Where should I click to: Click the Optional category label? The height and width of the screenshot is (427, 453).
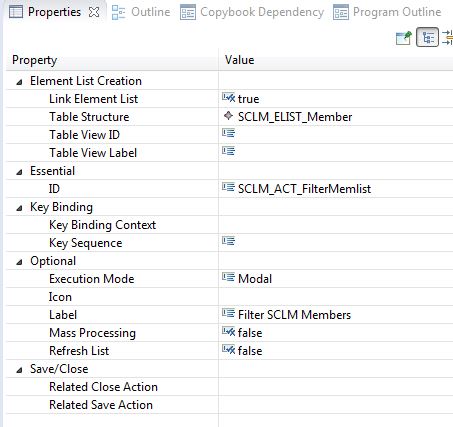coord(53,261)
